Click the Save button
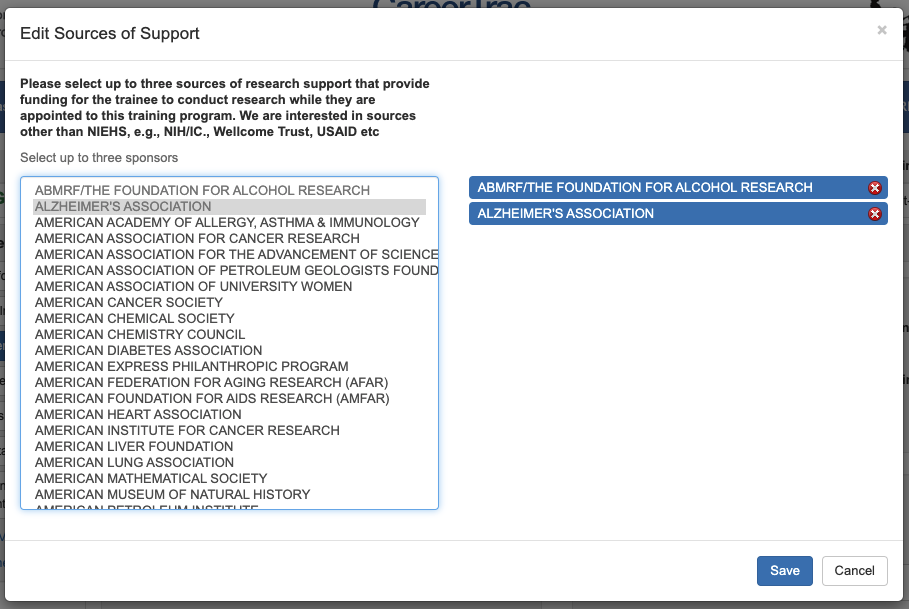Image resolution: width=909 pixels, height=609 pixels. click(784, 570)
